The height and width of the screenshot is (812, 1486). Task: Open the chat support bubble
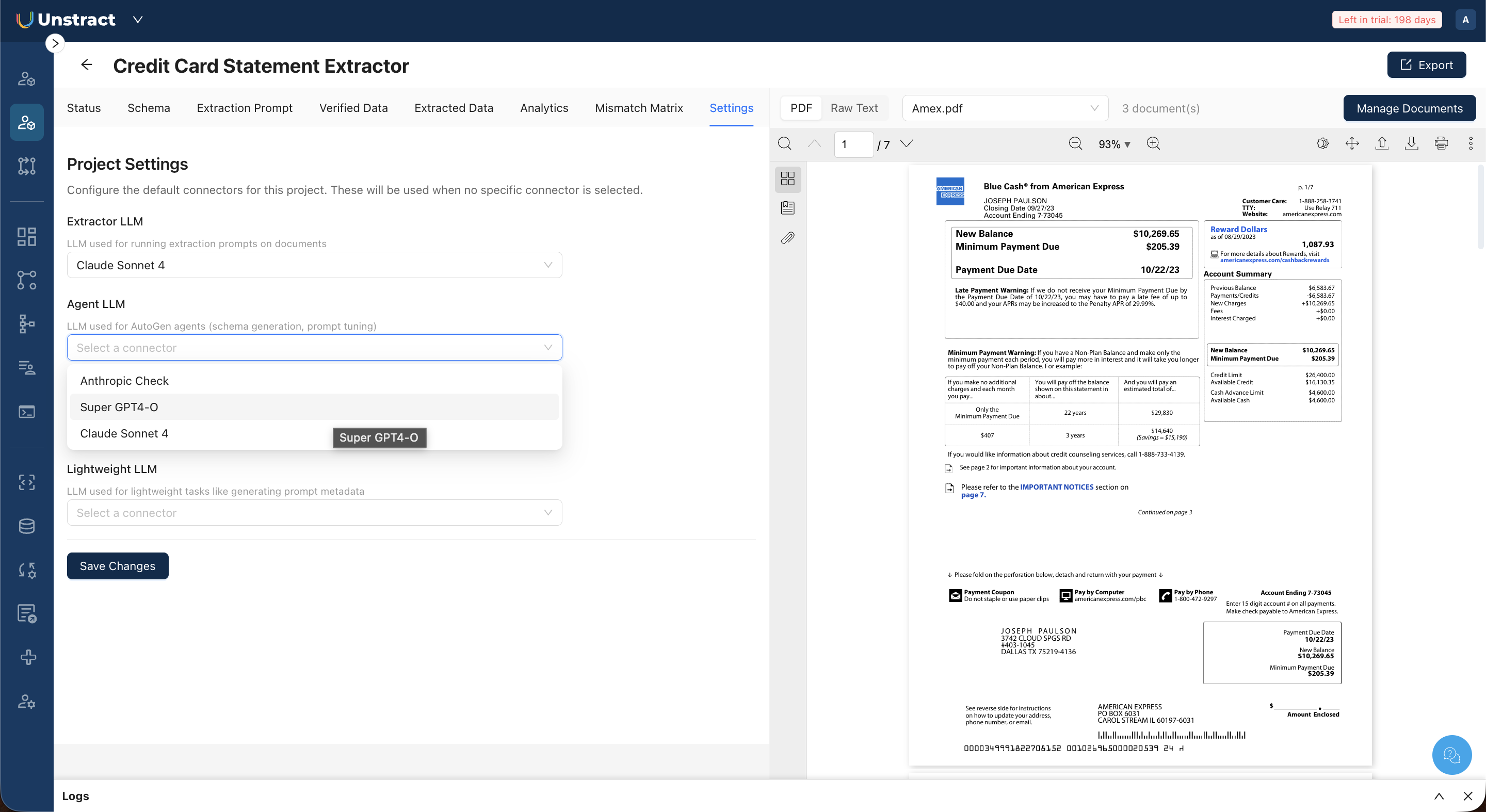click(1451, 754)
